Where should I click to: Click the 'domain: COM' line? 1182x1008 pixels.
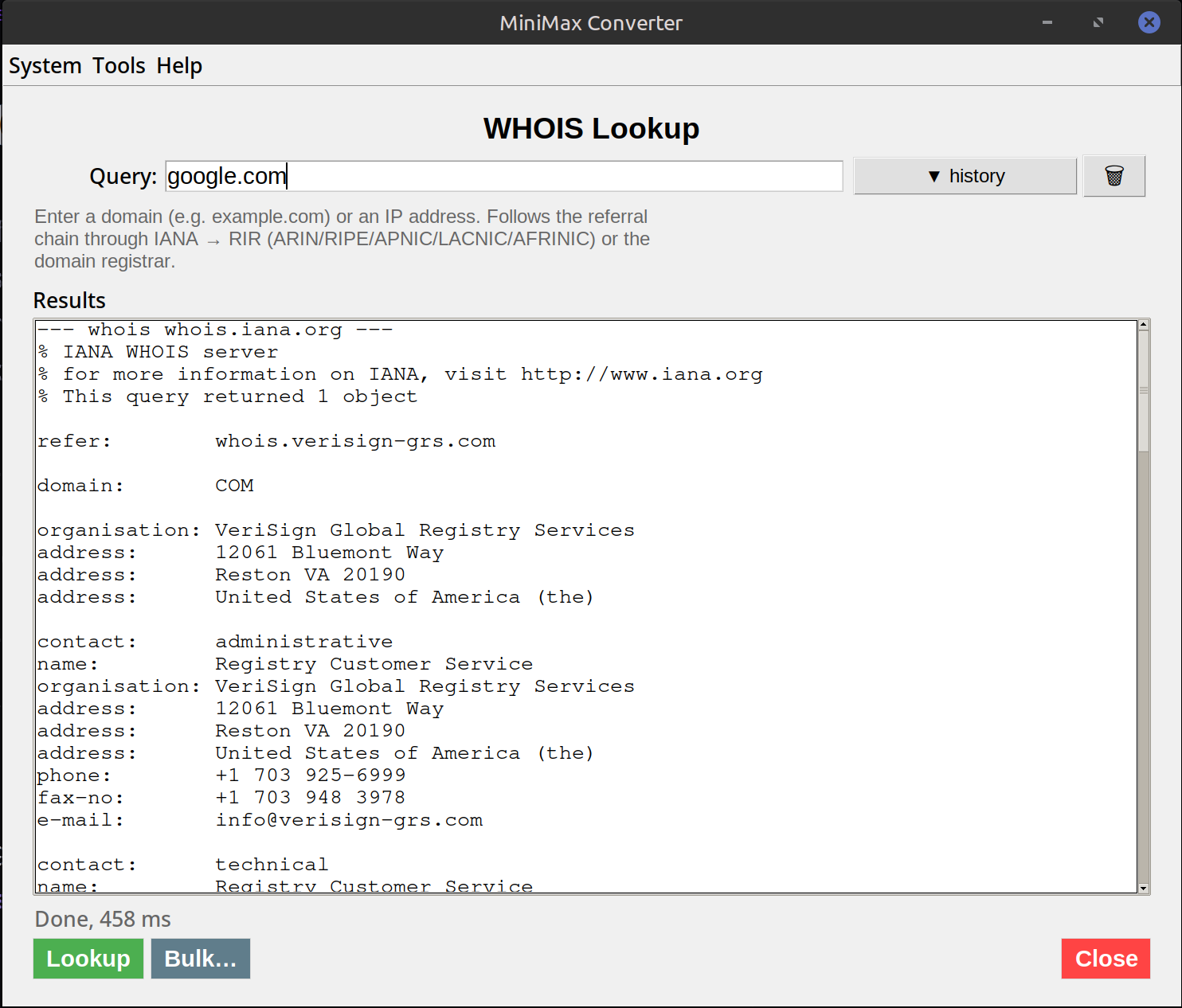pyautogui.click(x=146, y=486)
